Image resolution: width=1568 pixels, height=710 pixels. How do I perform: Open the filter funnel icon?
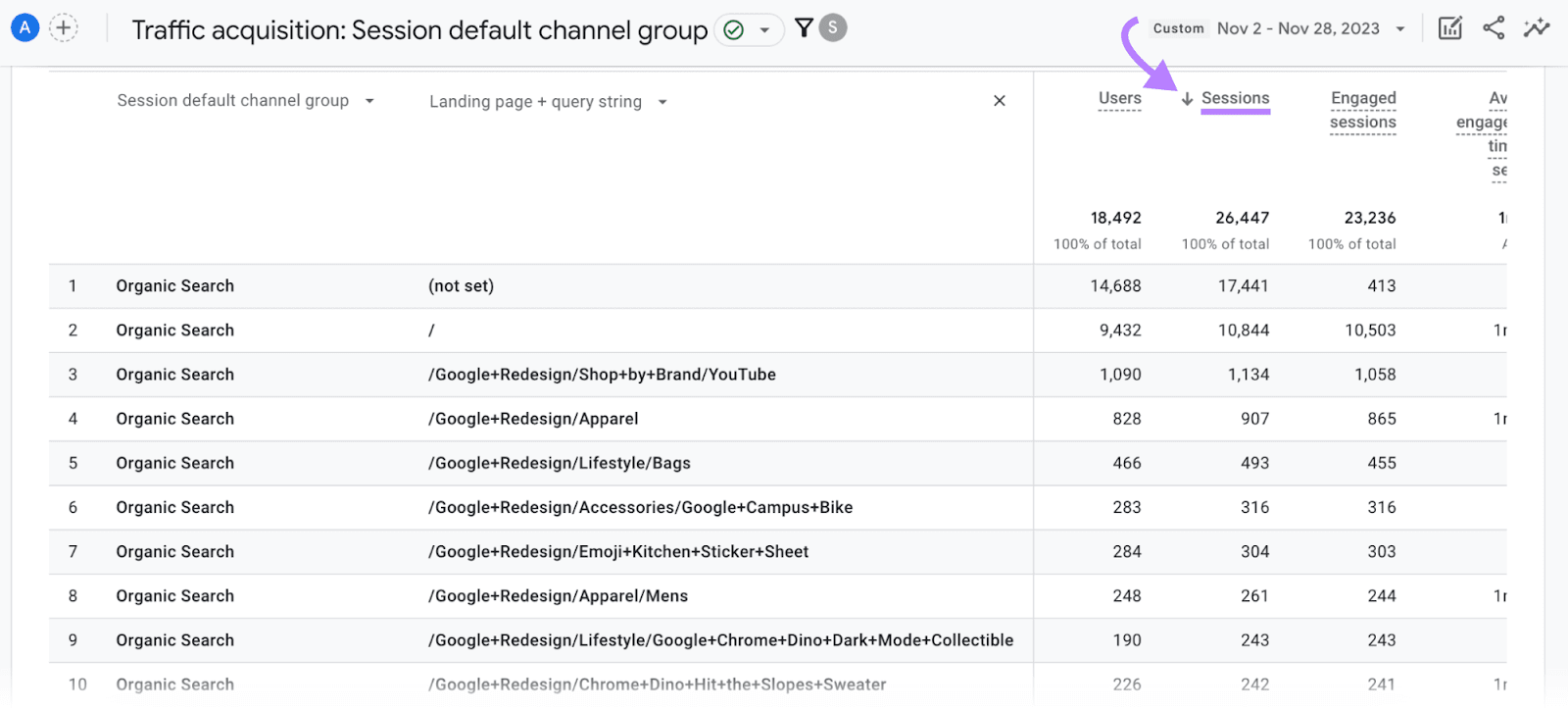click(x=804, y=28)
